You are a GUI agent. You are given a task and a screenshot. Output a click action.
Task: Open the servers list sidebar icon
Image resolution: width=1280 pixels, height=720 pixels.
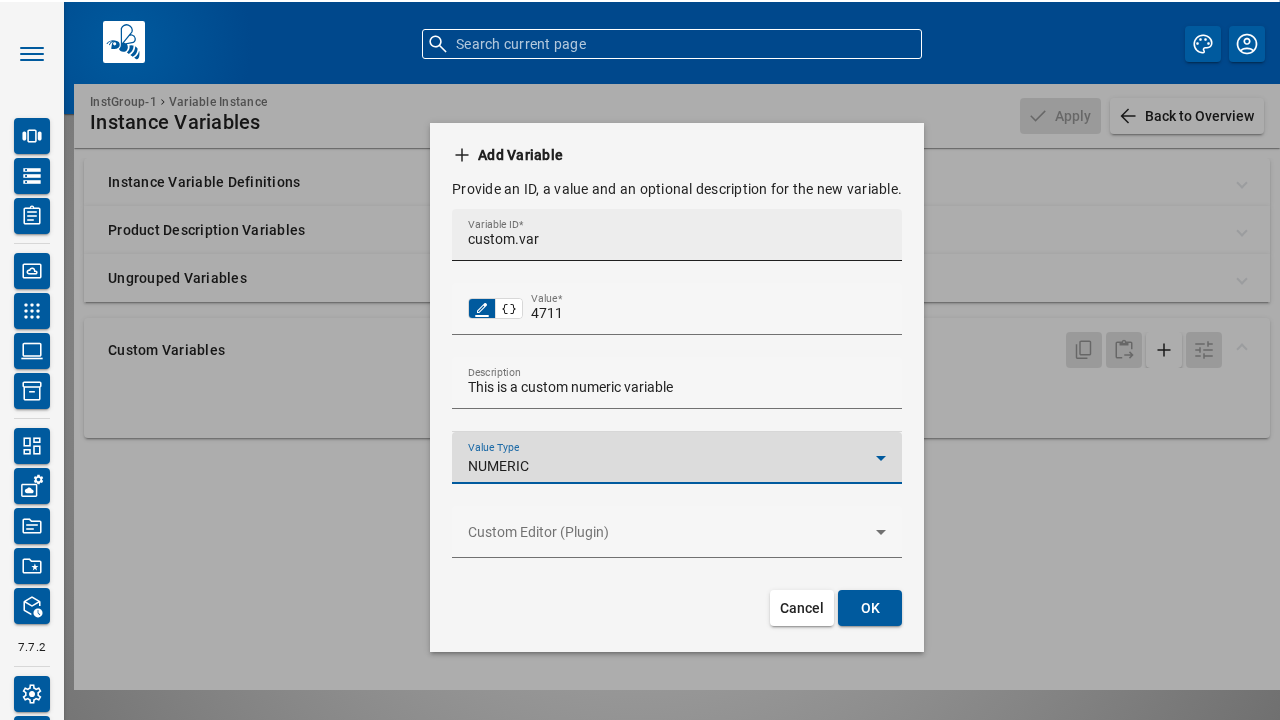pyautogui.click(x=32, y=176)
